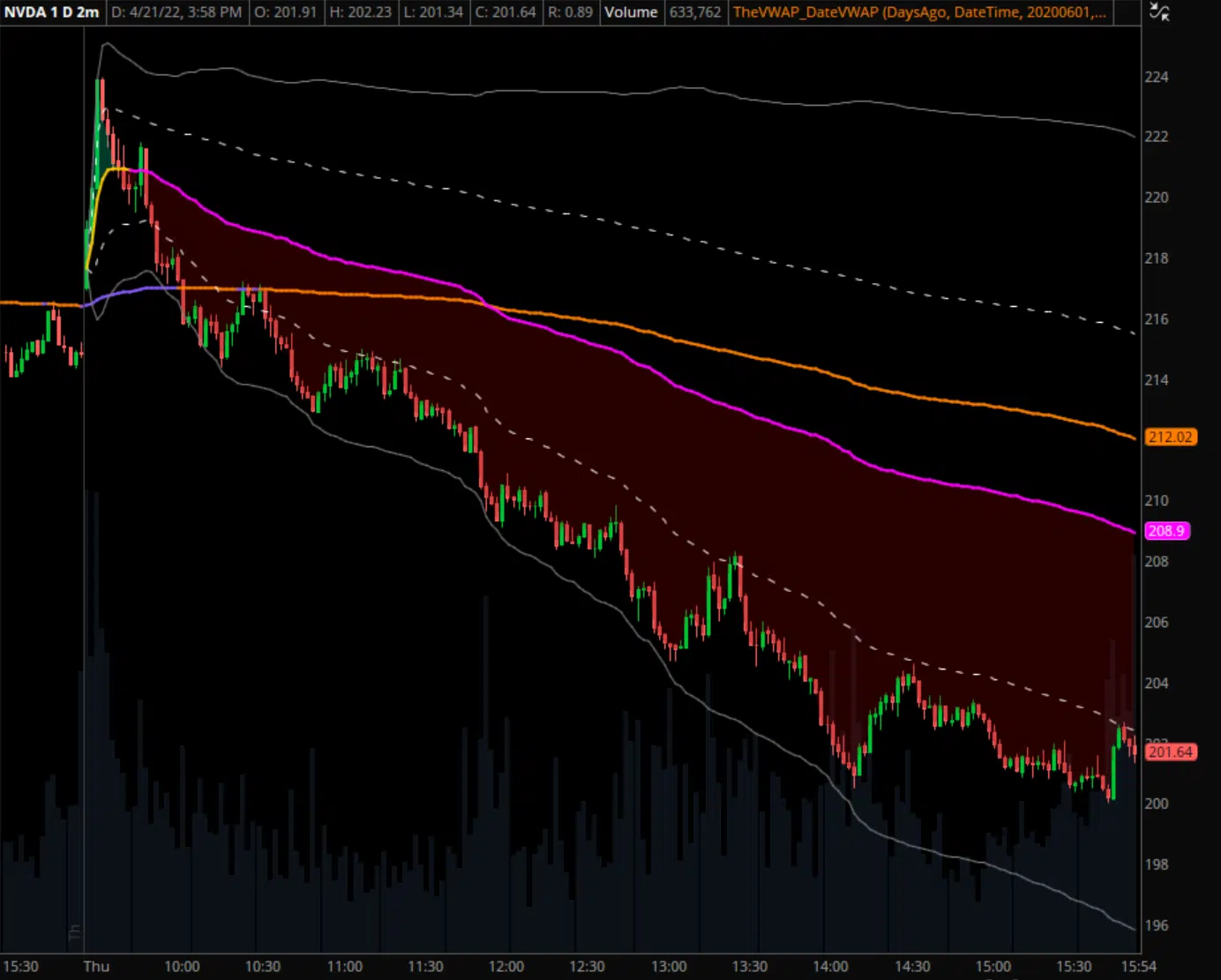
Task: Select the H: 202.23 high value
Action: [360, 12]
